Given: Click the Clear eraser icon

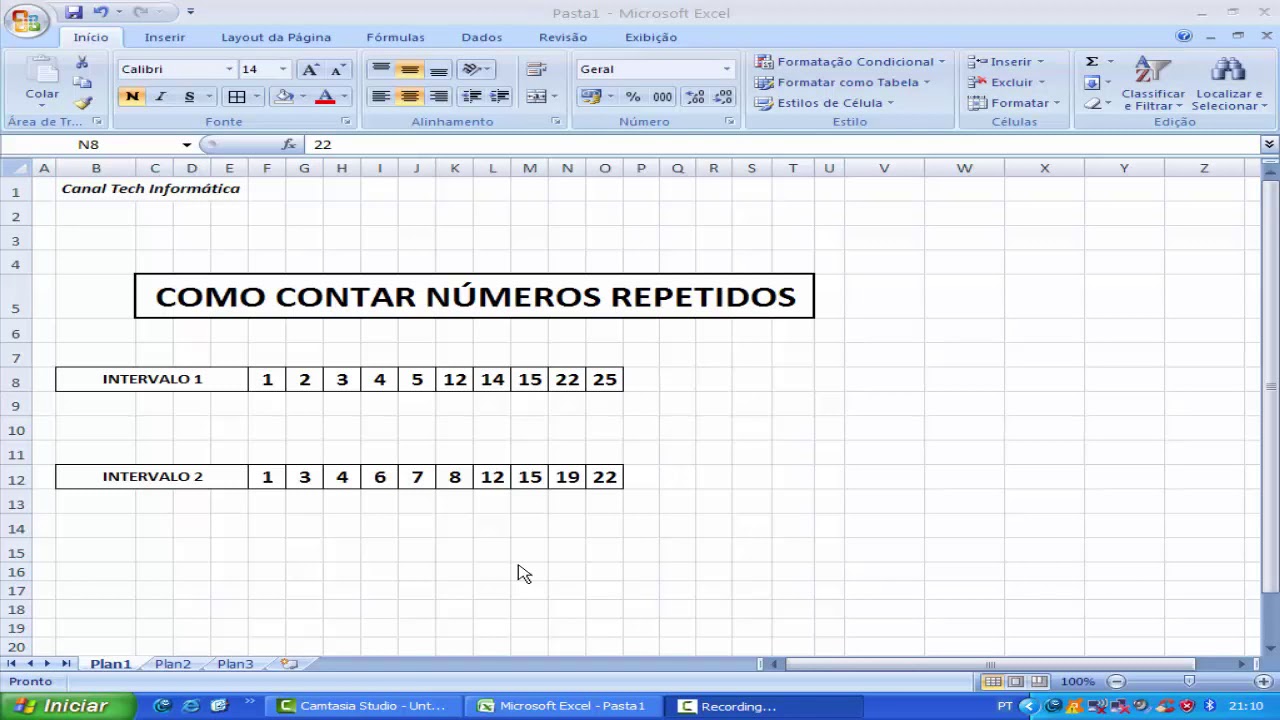Looking at the screenshot, I should (x=1092, y=103).
